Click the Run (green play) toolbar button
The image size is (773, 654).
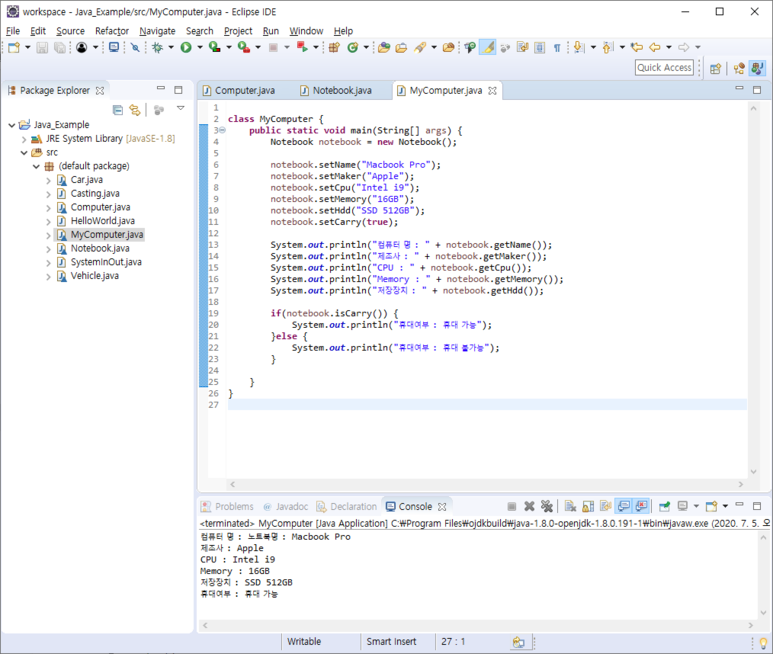[x=186, y=47]
